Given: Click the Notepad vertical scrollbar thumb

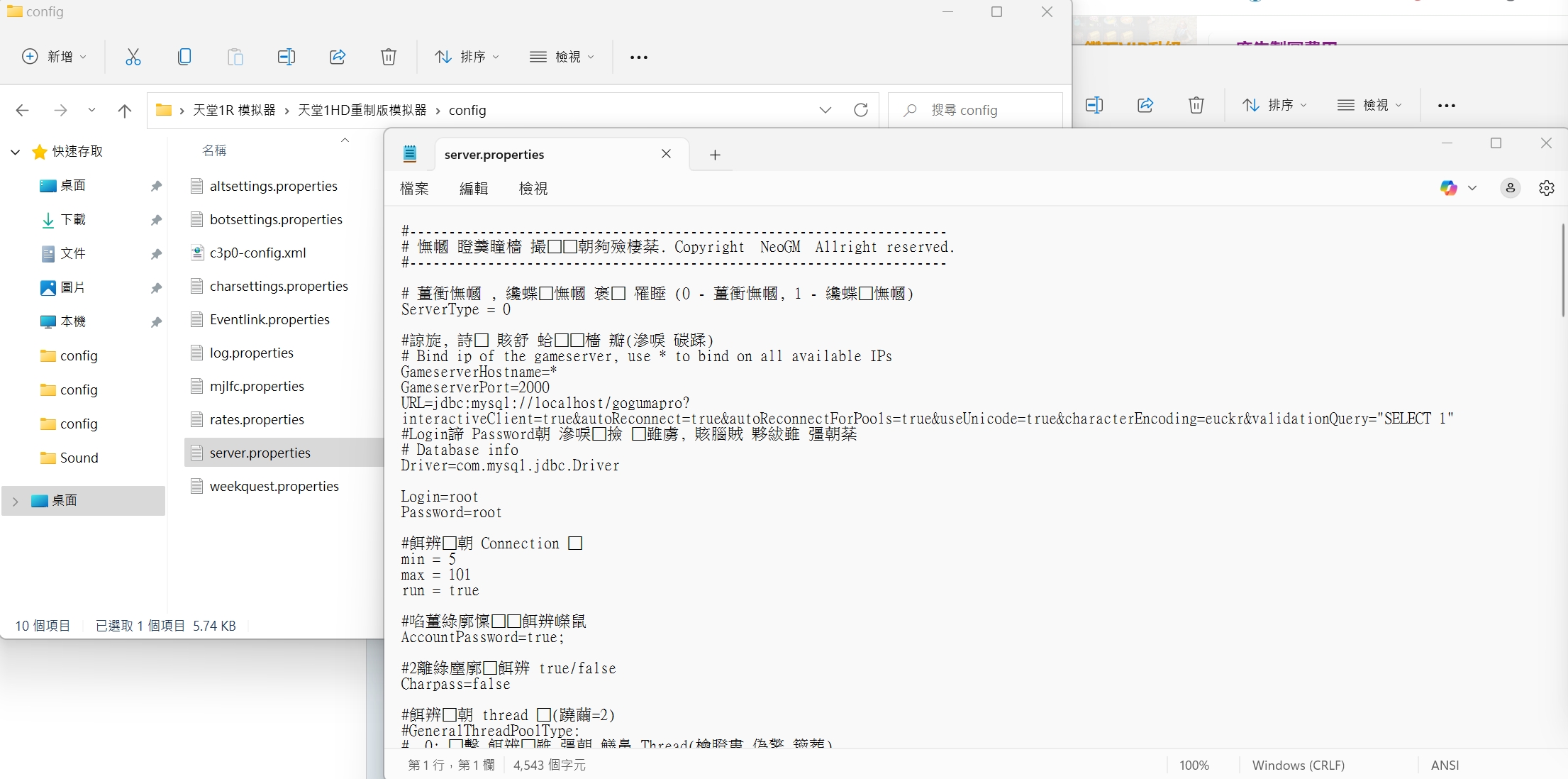Looking at the screenshot, I should pos(1562,270).
